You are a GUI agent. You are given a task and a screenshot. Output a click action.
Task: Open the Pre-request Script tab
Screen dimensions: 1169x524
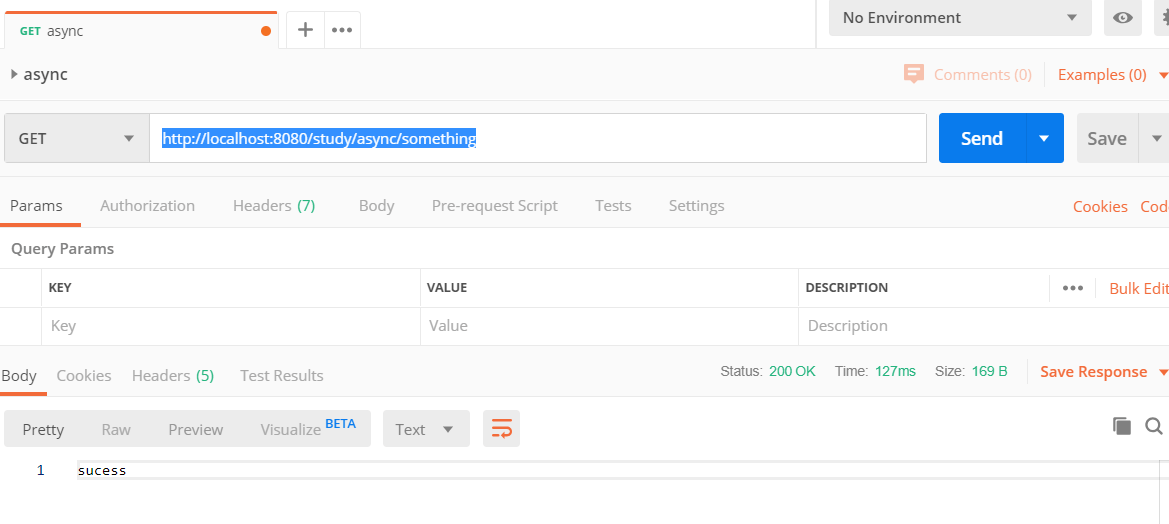[x=494, y=206]
